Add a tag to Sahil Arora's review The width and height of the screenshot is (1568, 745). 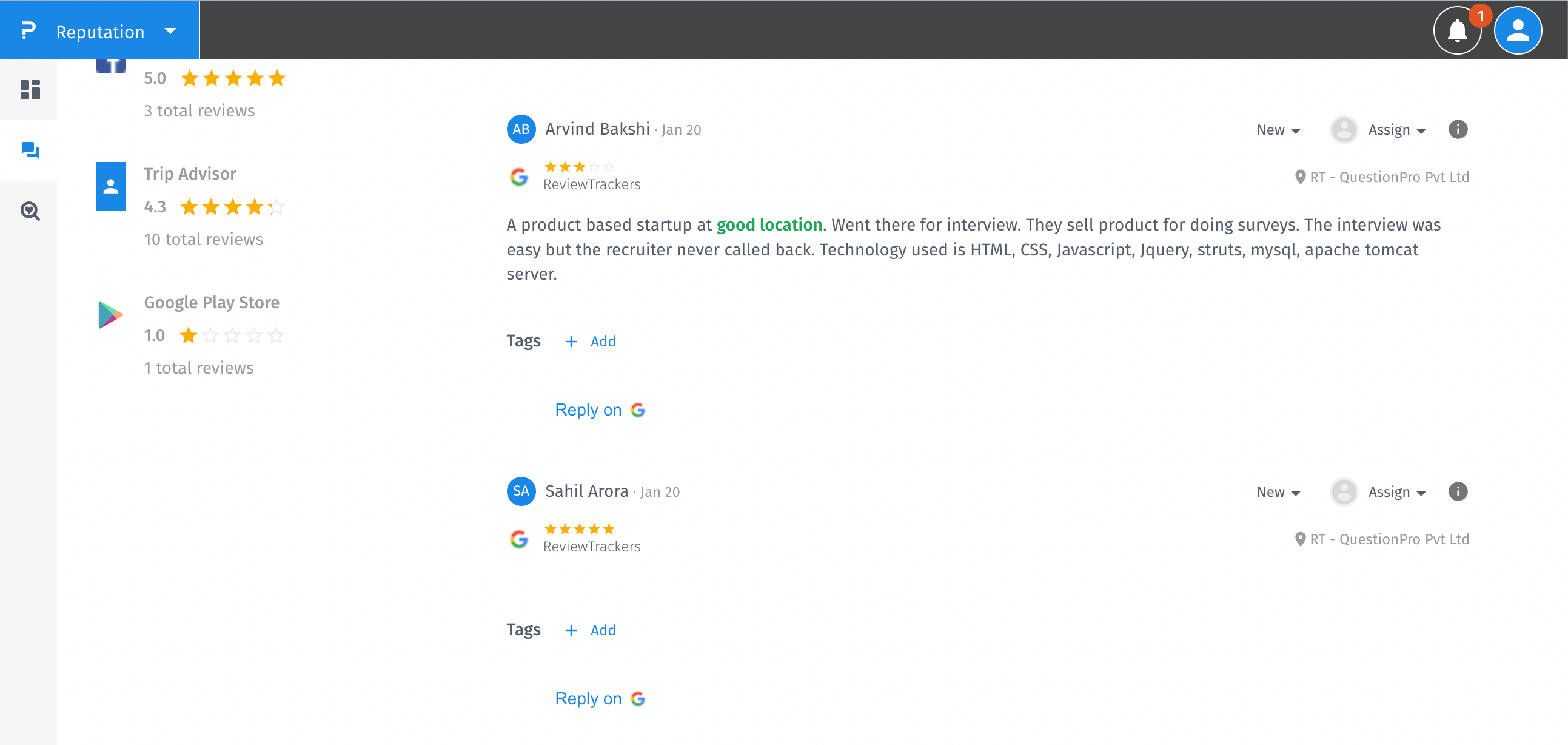pos(591,630)
